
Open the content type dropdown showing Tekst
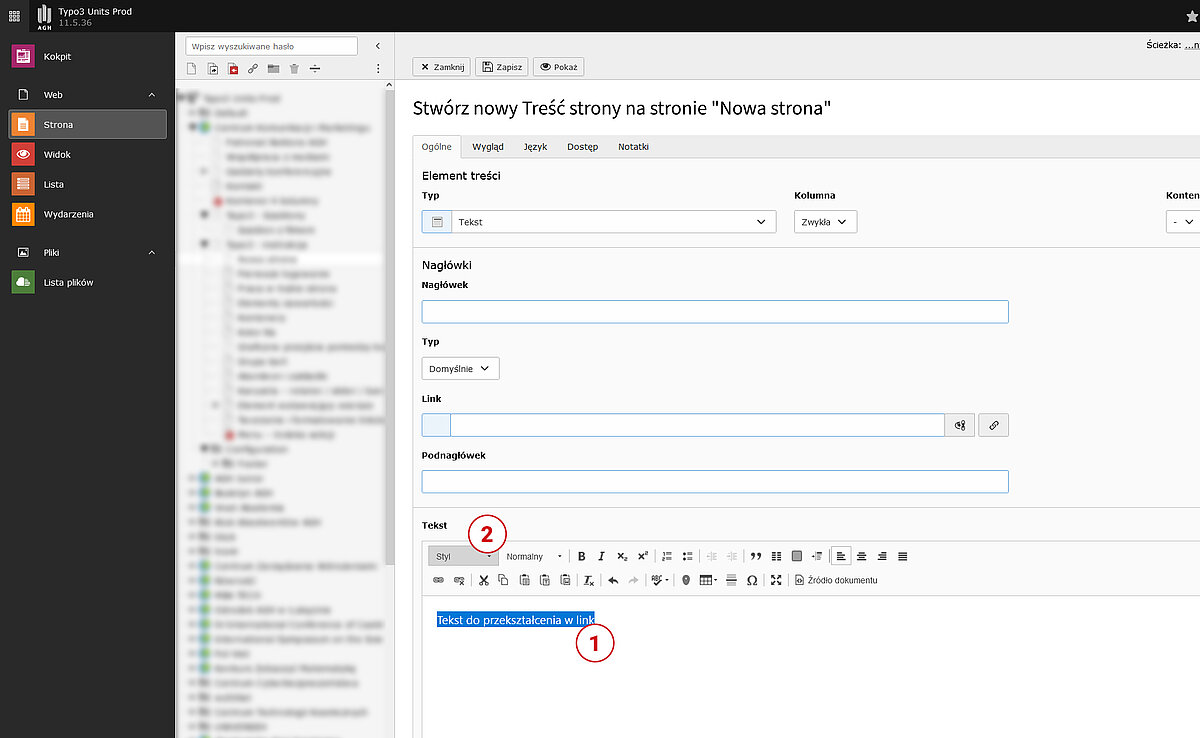(x=599, y=222)
